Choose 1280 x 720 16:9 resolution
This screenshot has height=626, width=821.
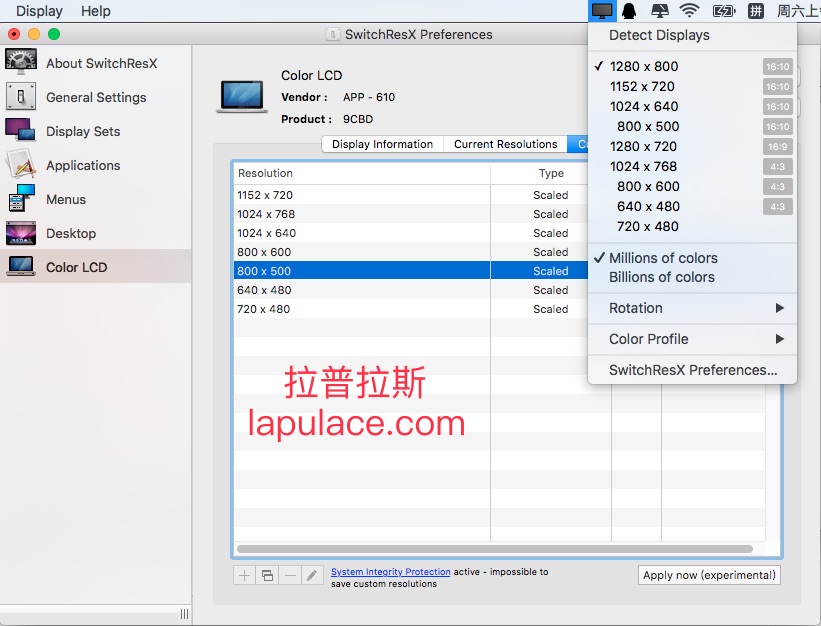click(x=692, y=146)
